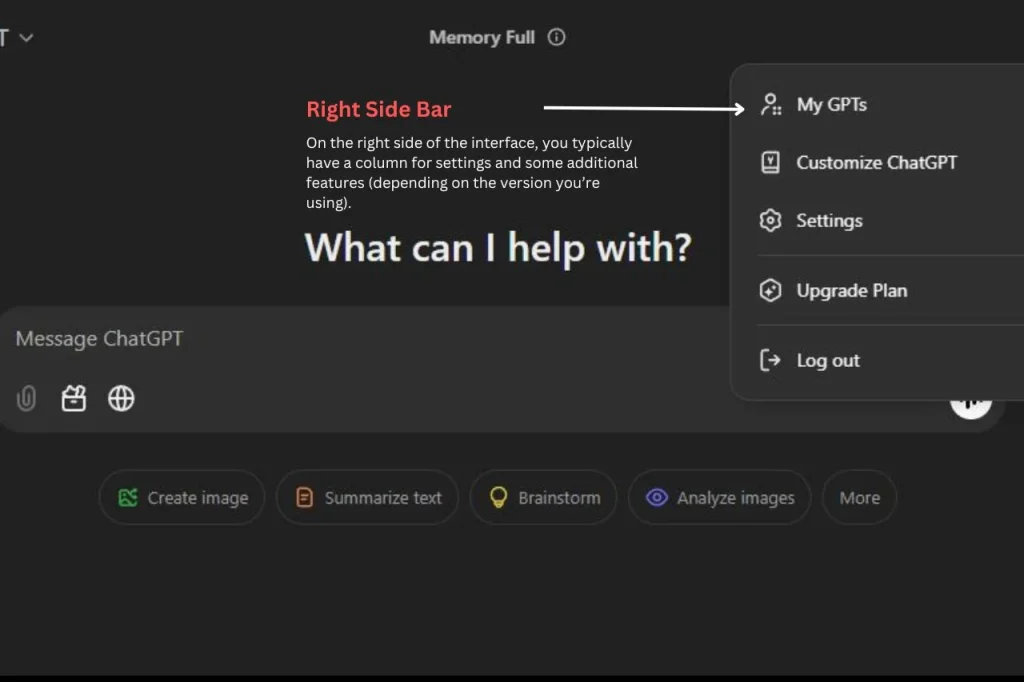Click the Analyze images suggestion button
The width and height of the screenshot is (1024, 682).
(x=719, y=498)
